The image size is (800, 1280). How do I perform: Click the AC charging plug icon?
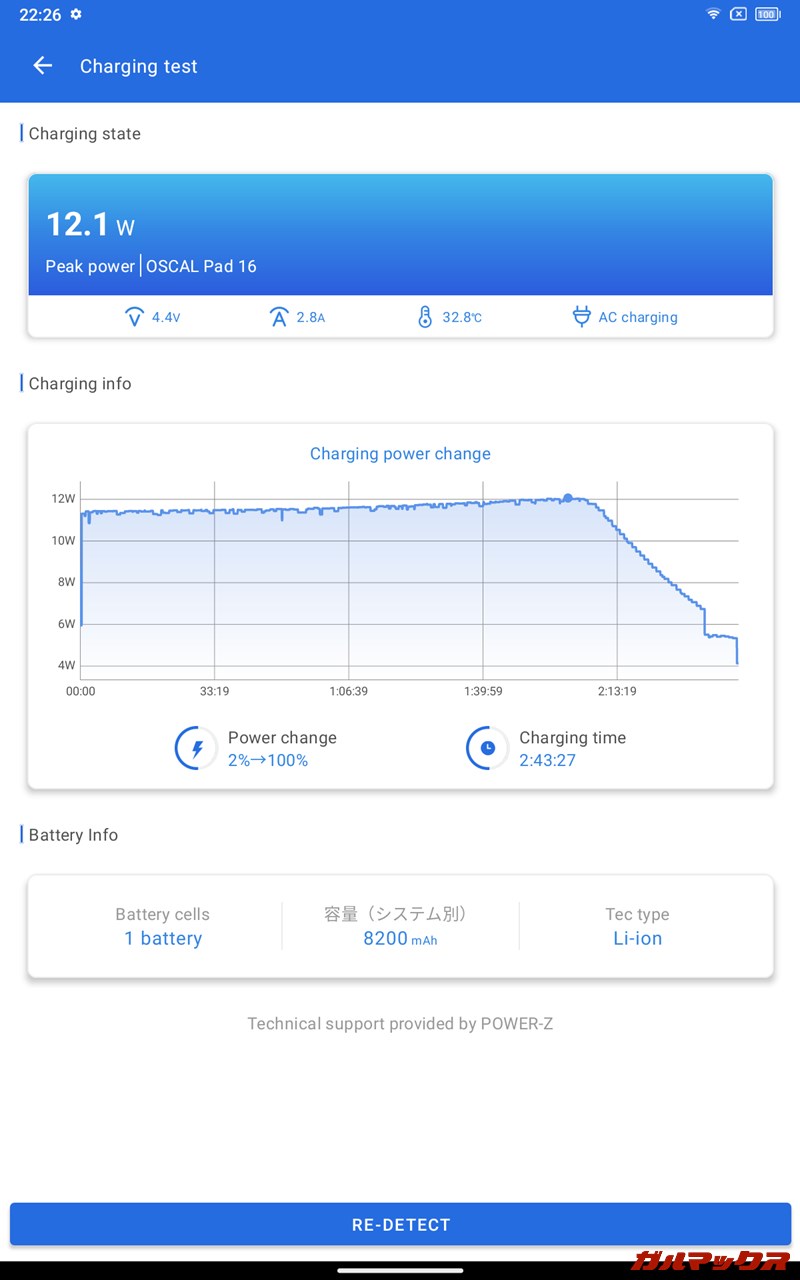[581, 317]
